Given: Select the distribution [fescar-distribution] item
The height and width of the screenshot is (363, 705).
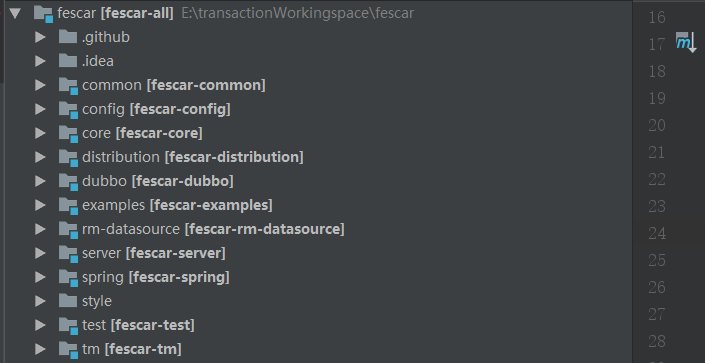Looking at the screenshot, I should tap(193, 157).
